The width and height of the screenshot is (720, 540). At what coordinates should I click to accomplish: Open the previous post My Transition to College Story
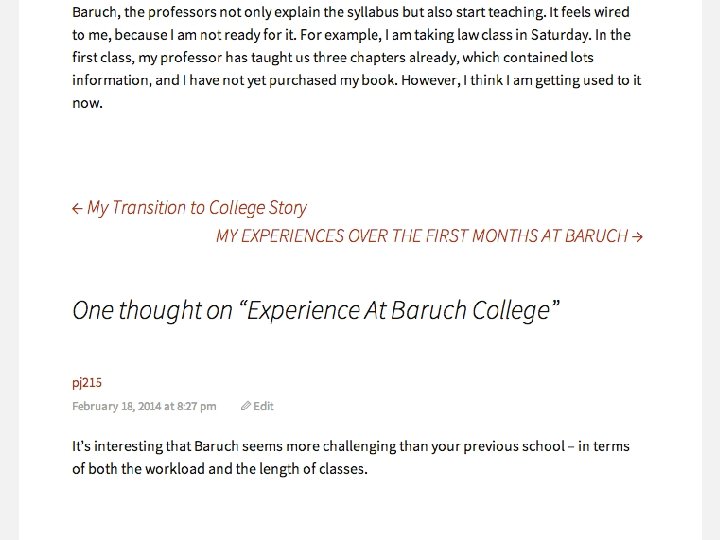coord(189,208)
